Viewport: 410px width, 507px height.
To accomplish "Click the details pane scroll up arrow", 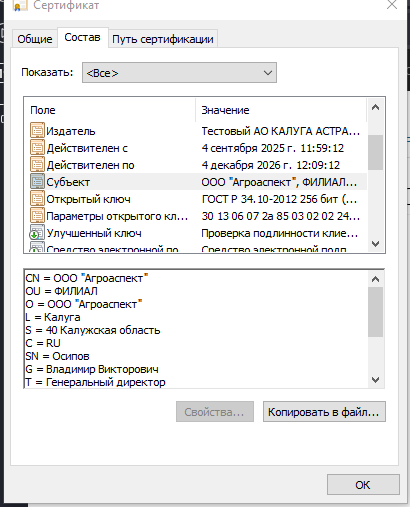I will click(375, 279).
